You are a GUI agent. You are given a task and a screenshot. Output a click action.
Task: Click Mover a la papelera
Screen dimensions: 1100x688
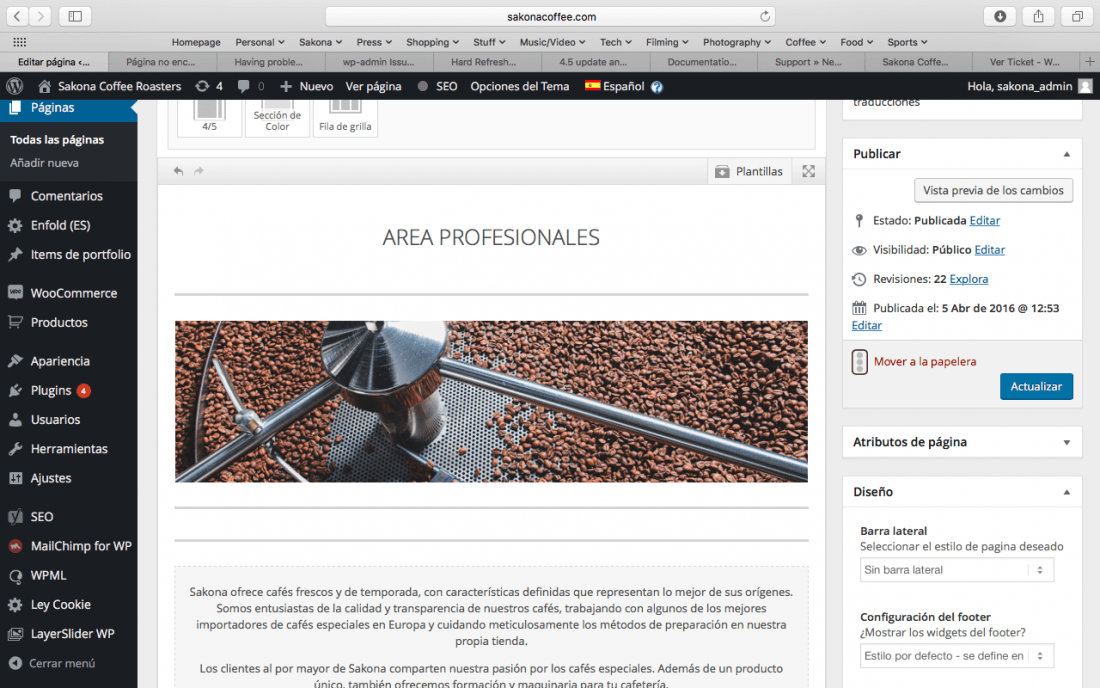pyautogui.click(x=925, y=362)
